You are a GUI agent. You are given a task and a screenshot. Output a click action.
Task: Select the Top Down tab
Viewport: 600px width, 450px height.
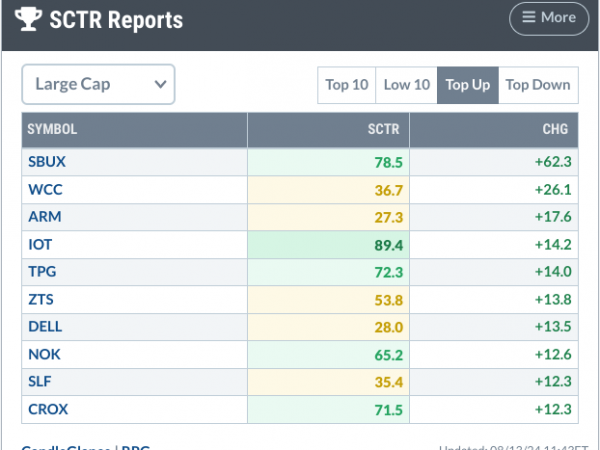tap(538, 85)
